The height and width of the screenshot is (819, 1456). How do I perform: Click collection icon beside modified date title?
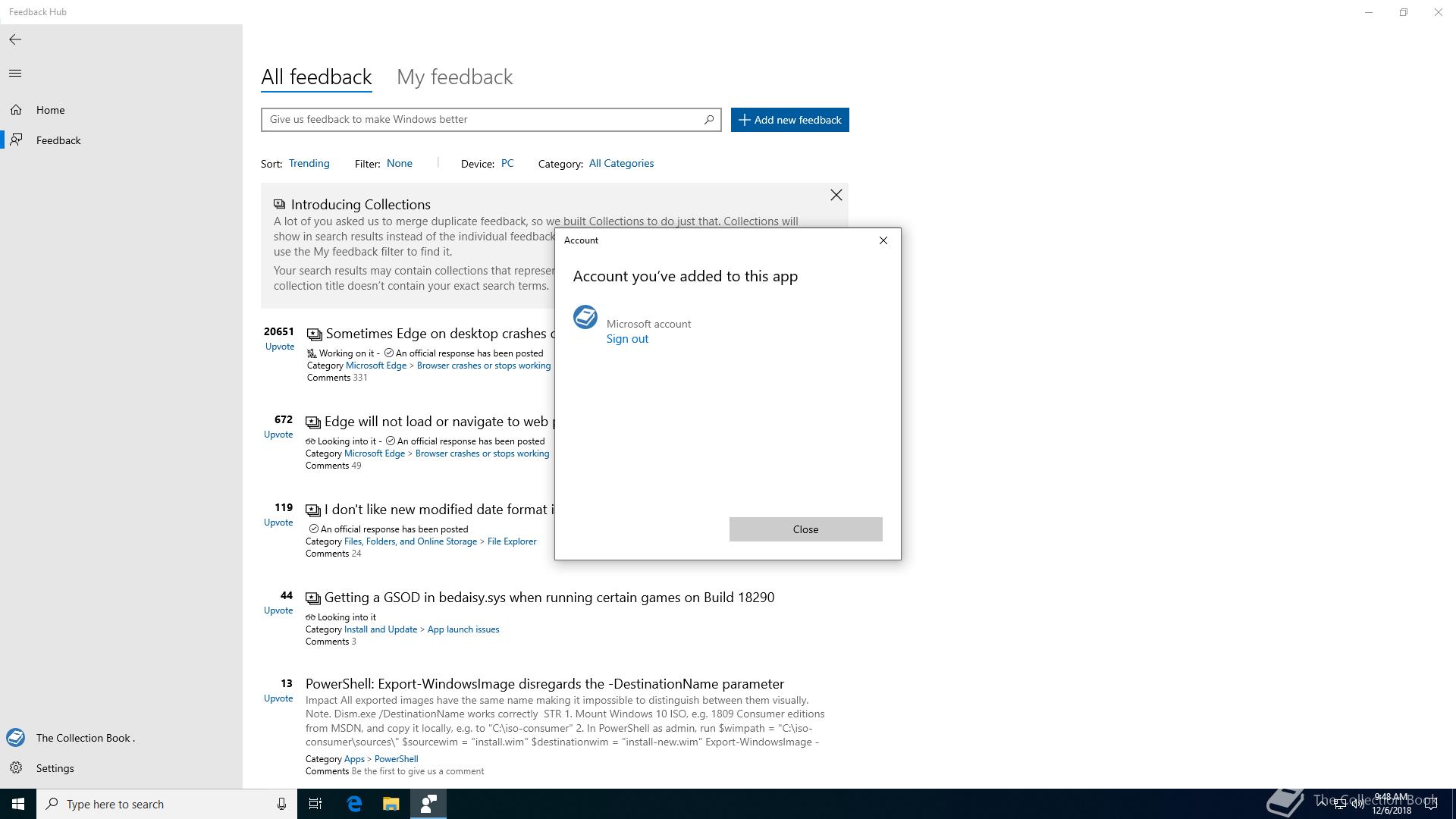[x=313, y=510]
